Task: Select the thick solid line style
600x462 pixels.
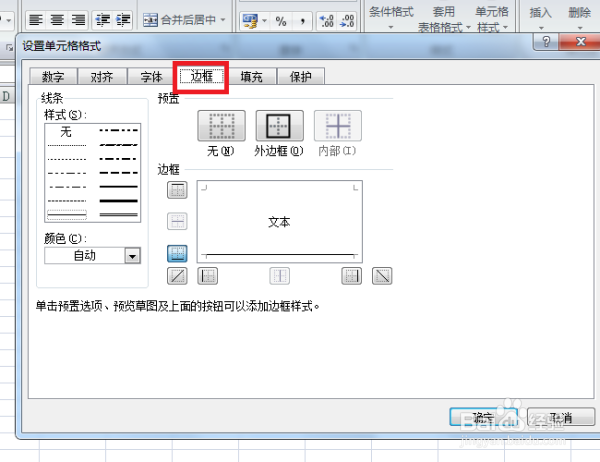Action: (x=118, y=201)
